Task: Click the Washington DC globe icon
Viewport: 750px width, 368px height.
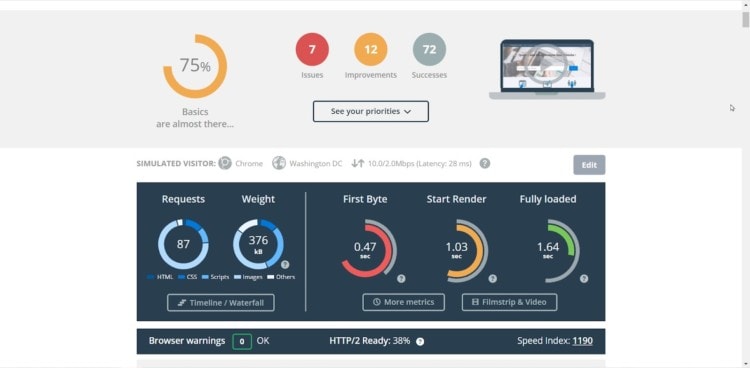Action: coord(279,163)
